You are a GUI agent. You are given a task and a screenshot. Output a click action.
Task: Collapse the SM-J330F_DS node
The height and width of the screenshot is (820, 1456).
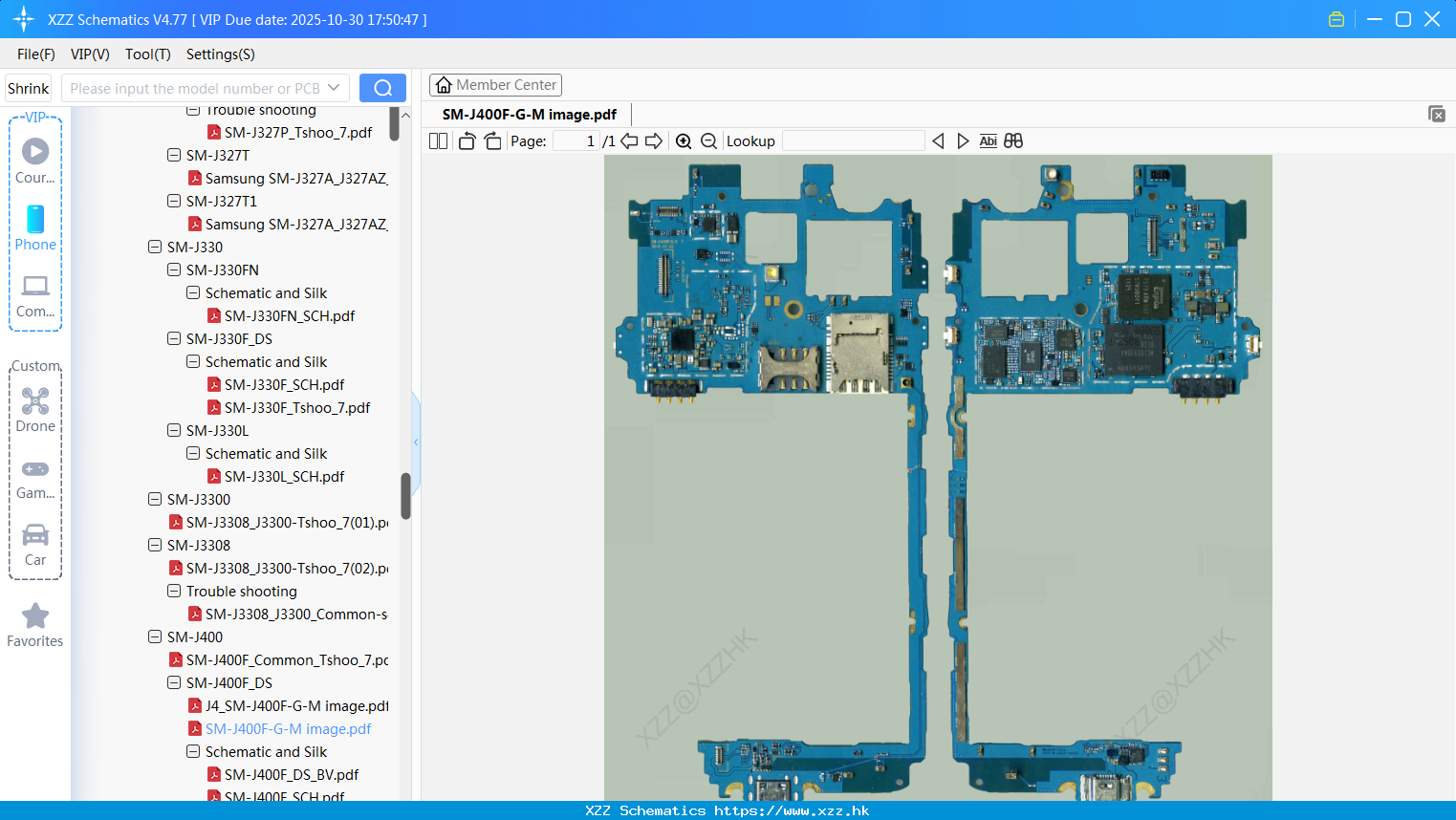pyautogui.click(x=174, y=338)
